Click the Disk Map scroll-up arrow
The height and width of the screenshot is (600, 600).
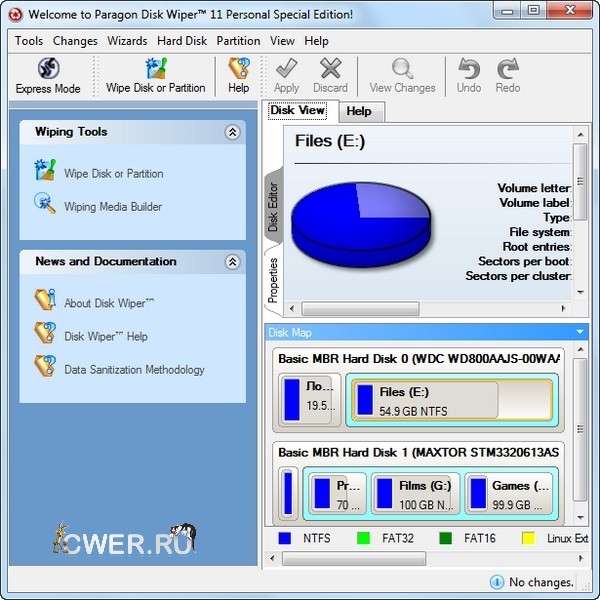pos(580,349)
